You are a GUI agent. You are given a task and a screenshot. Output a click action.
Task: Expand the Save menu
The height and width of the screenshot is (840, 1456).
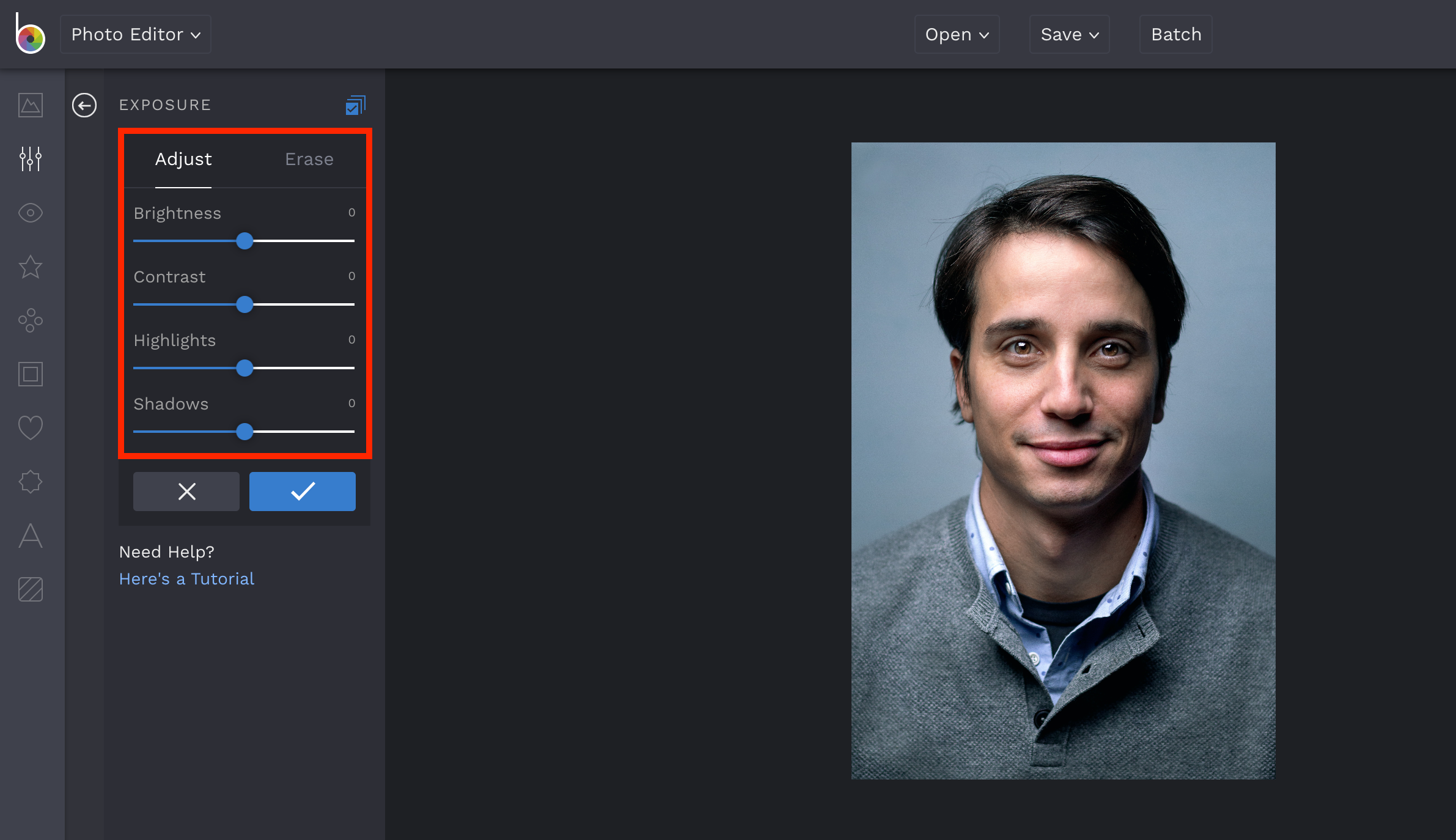(1068, 34)
